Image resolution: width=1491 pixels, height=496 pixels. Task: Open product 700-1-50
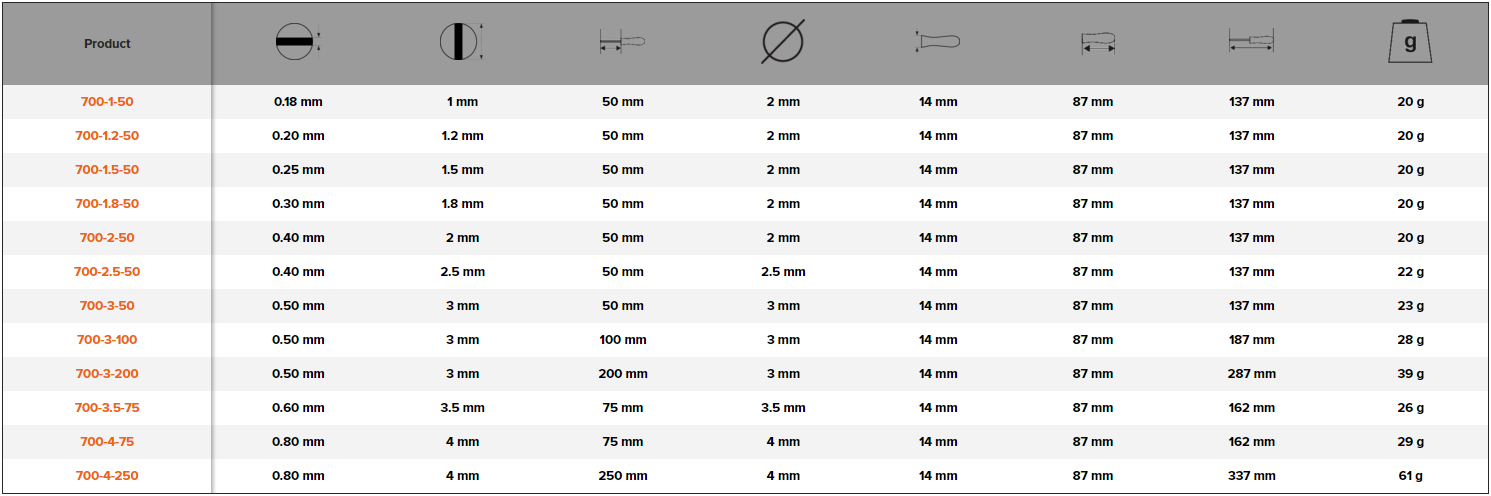pyautogui.click(x=107, y=102)
